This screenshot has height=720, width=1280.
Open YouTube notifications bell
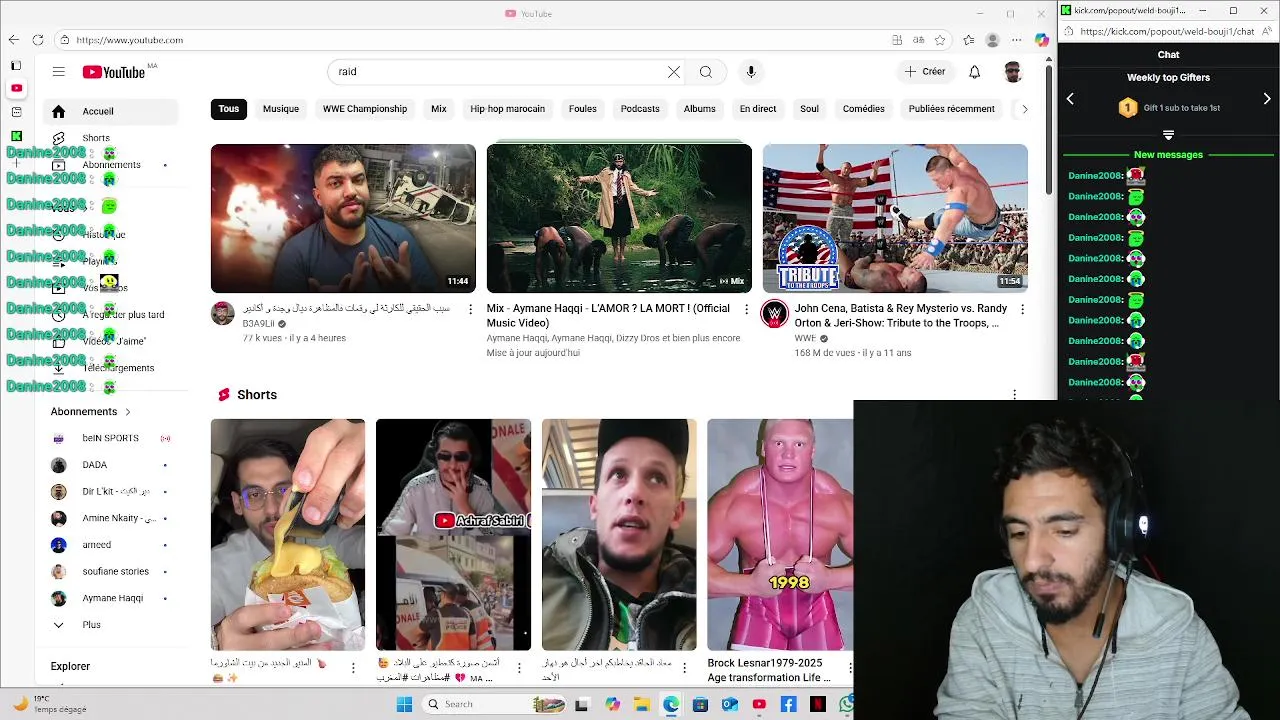974,72
